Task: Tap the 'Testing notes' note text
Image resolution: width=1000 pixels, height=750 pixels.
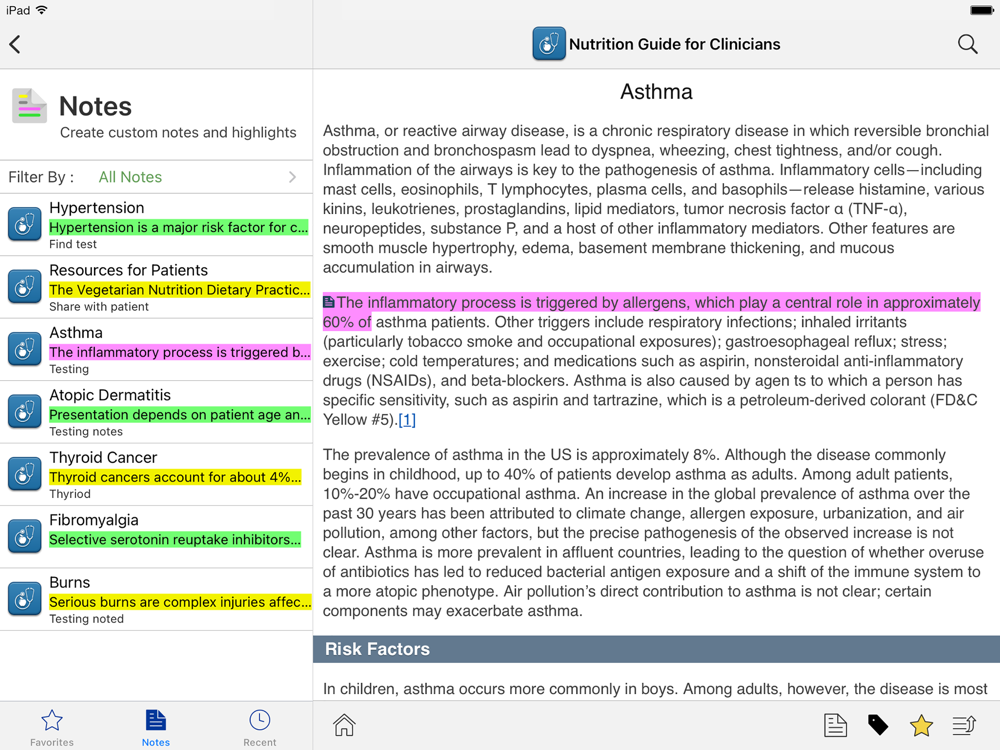Action: click(86, 432)
